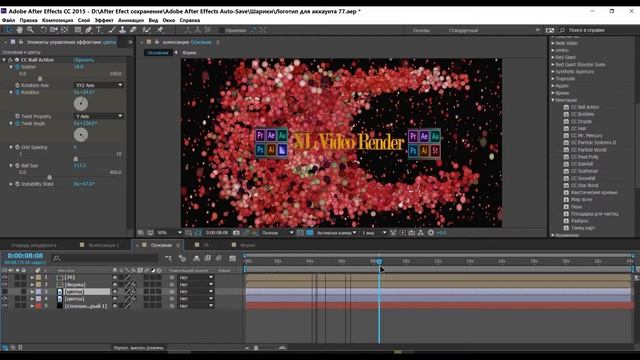Show layer 3 by clicking its visibility box

point(5,291)
